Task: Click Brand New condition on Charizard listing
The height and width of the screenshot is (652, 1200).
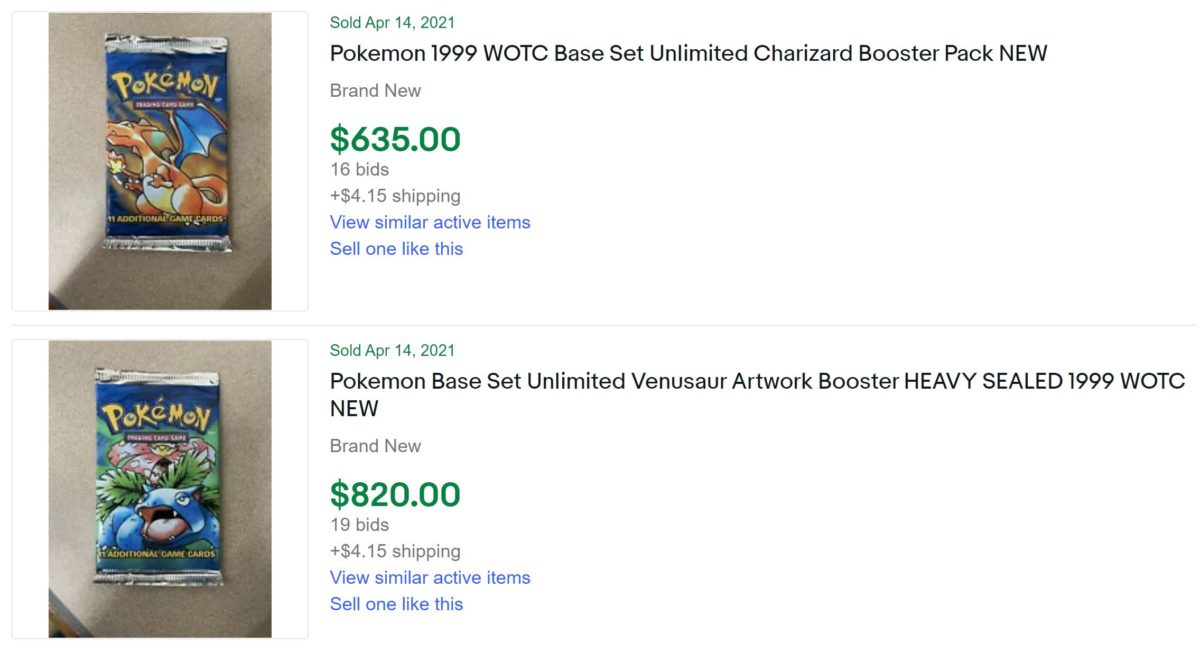Action: (375, 90)
